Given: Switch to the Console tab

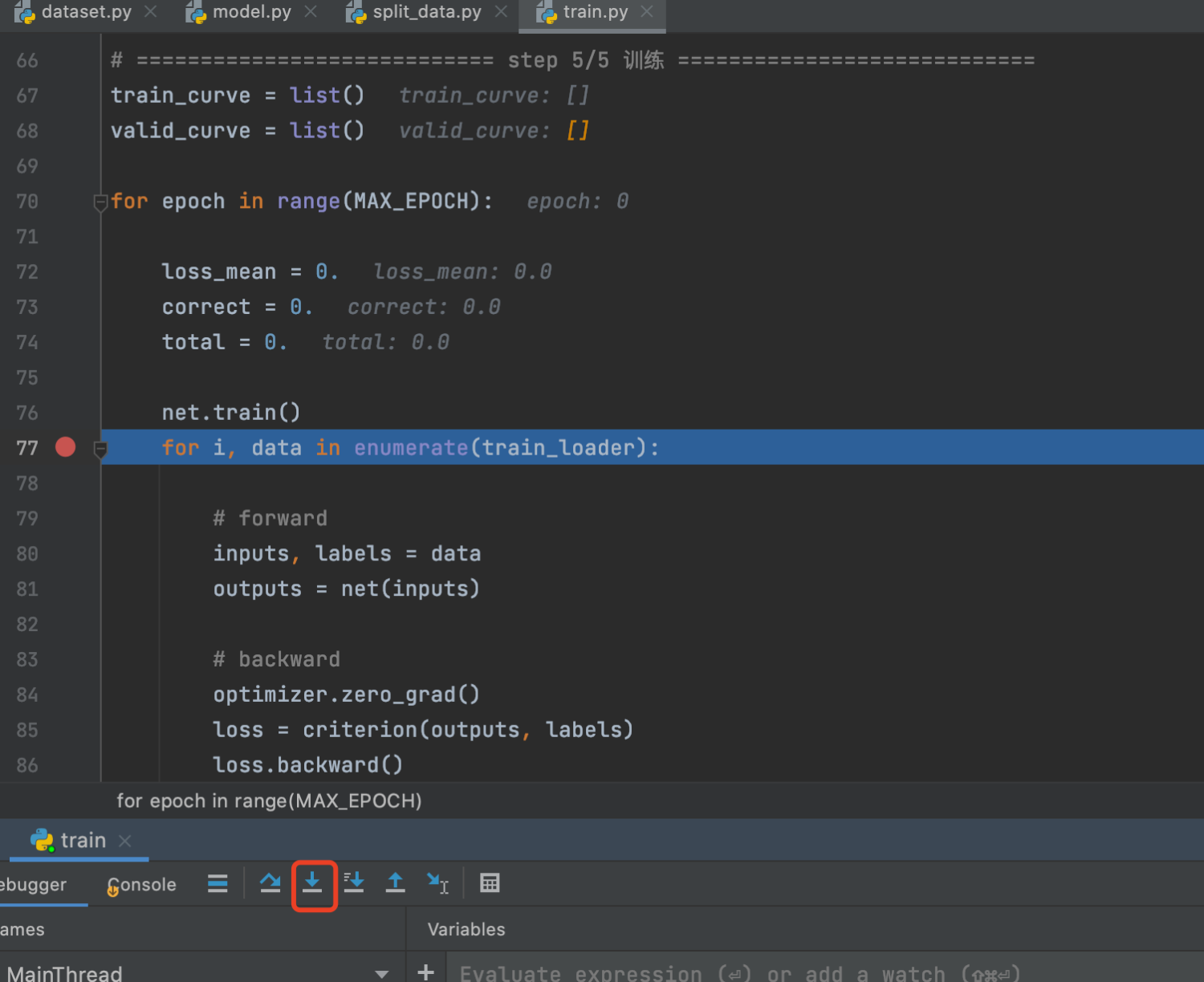Looking at the screenshot, I should coord(141,884).
